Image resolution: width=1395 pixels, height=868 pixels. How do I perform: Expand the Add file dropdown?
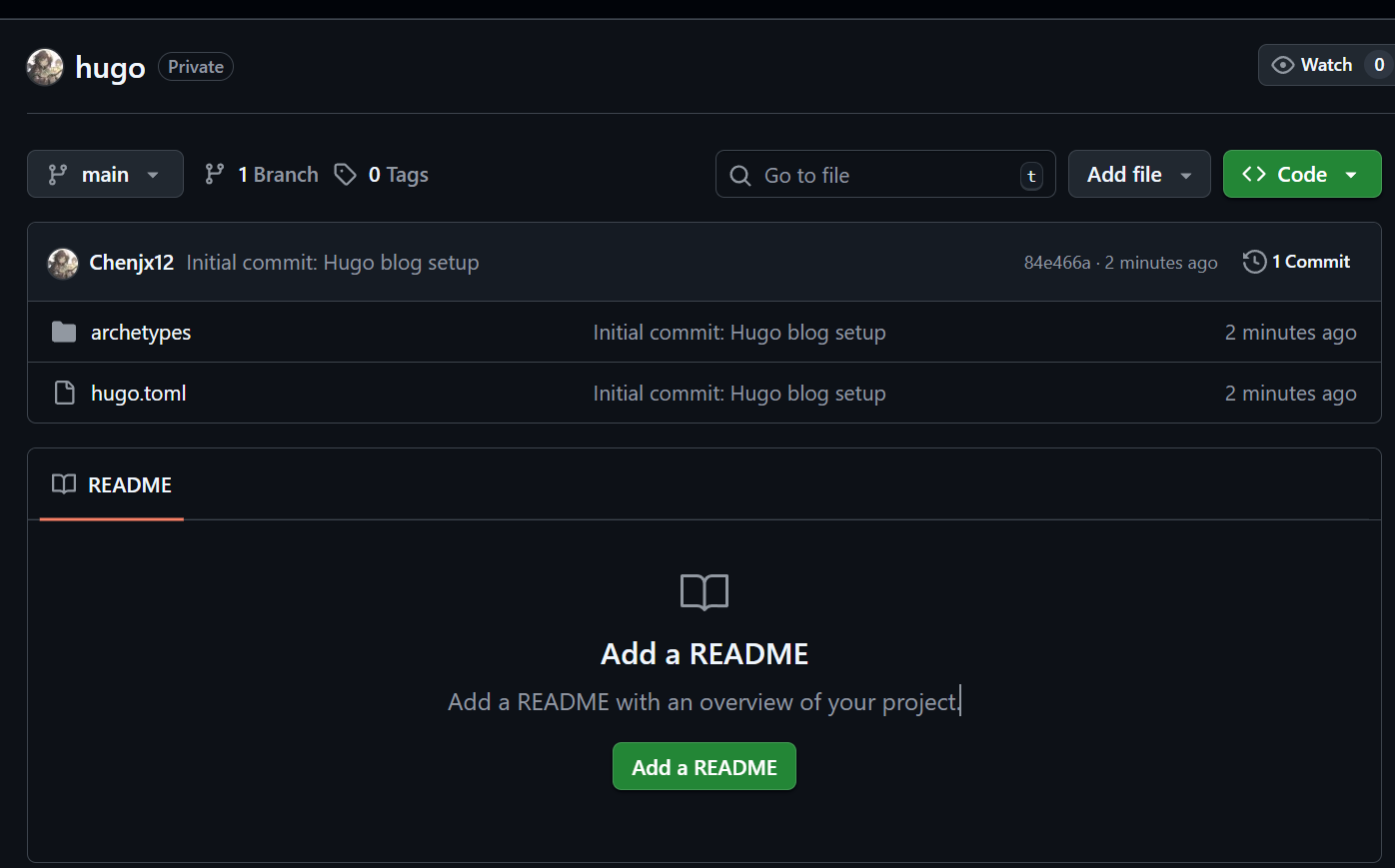click(1139, 174)
